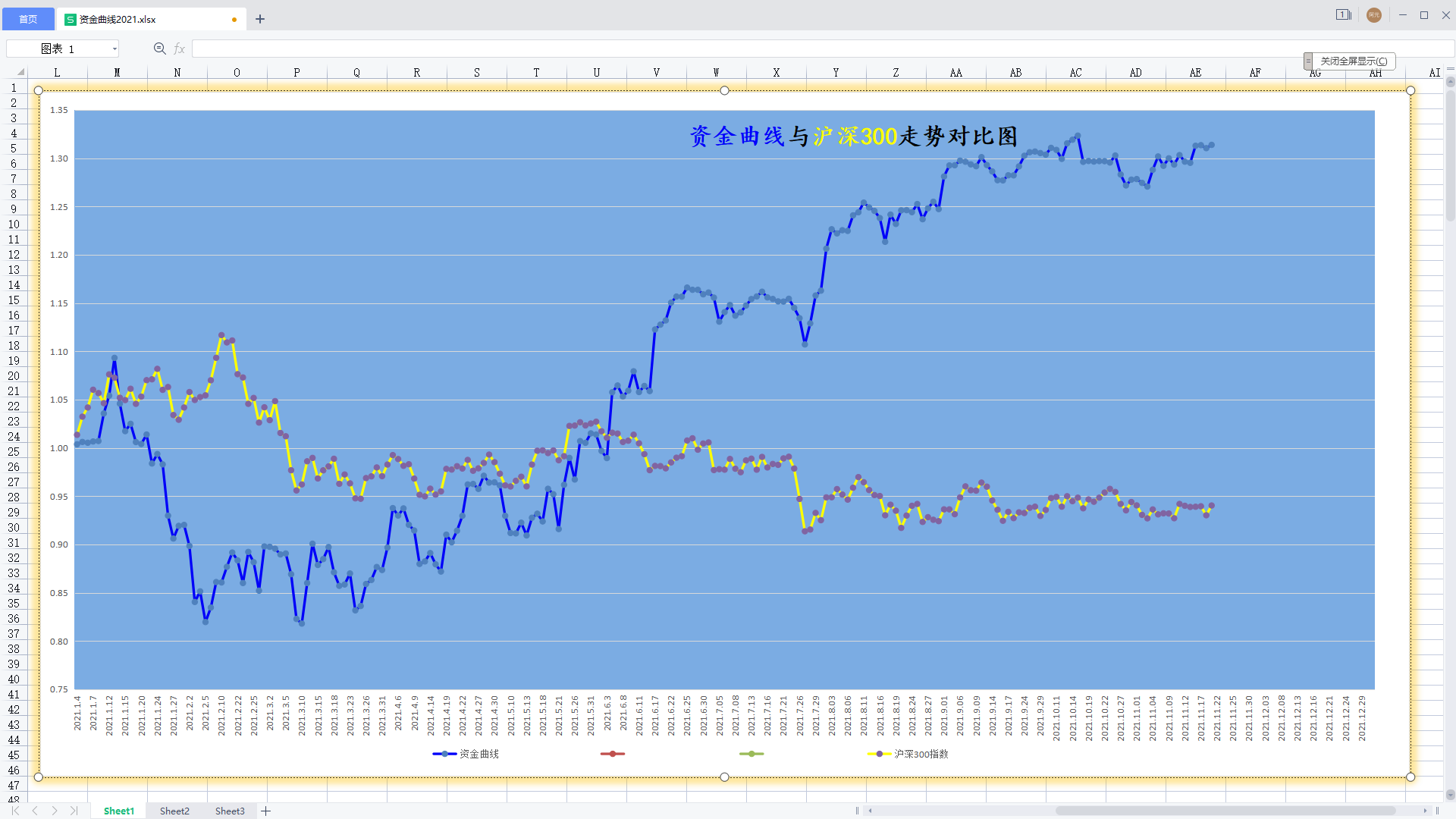Screen dimensions: 1456x819
Task: Add a new sheet with plus icon
Action: coord(265,811)
